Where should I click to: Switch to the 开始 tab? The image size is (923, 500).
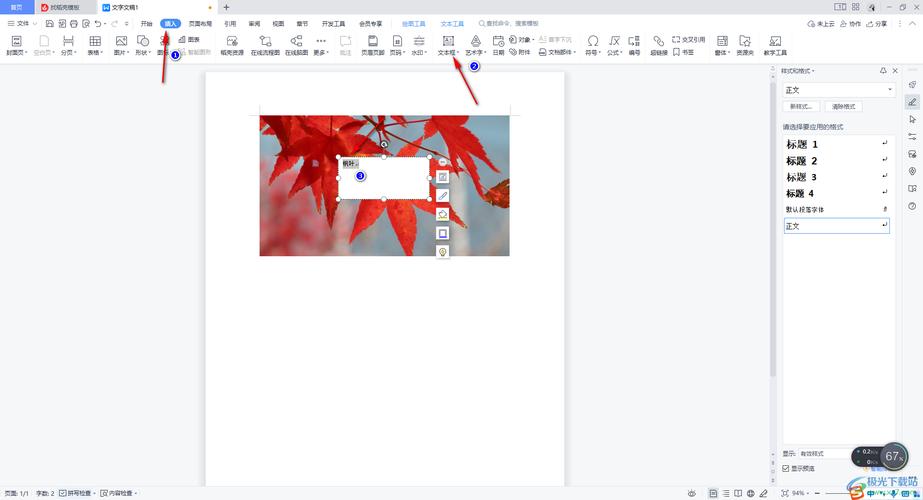point(147,24)
